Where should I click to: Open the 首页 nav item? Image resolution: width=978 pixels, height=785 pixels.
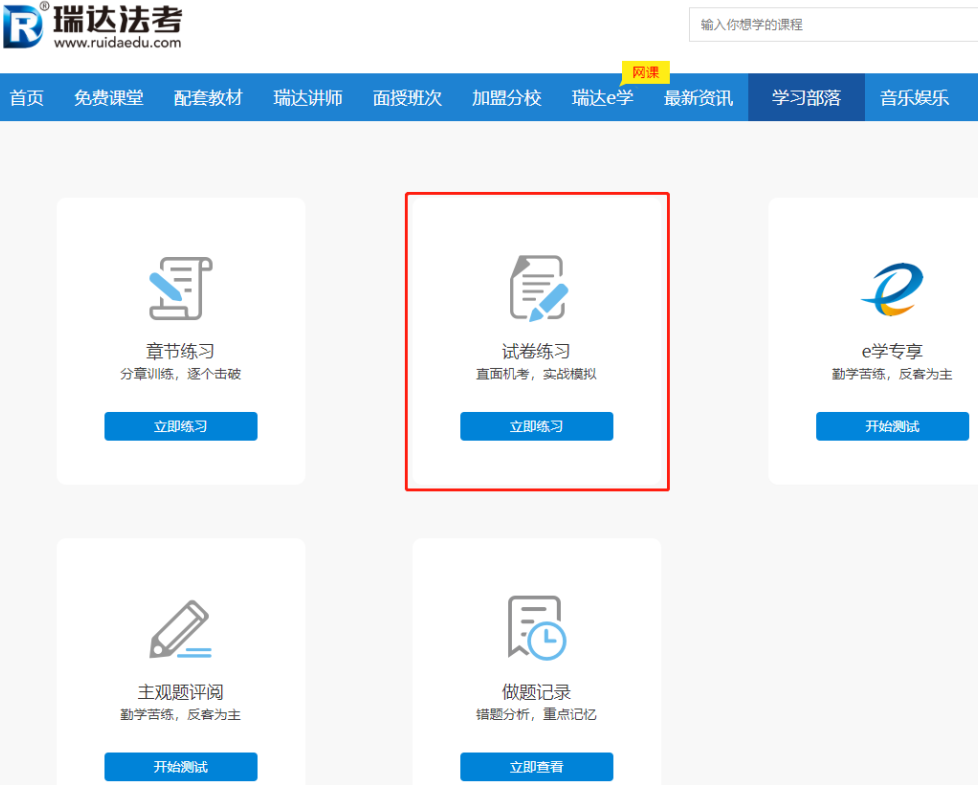point(27,98)
